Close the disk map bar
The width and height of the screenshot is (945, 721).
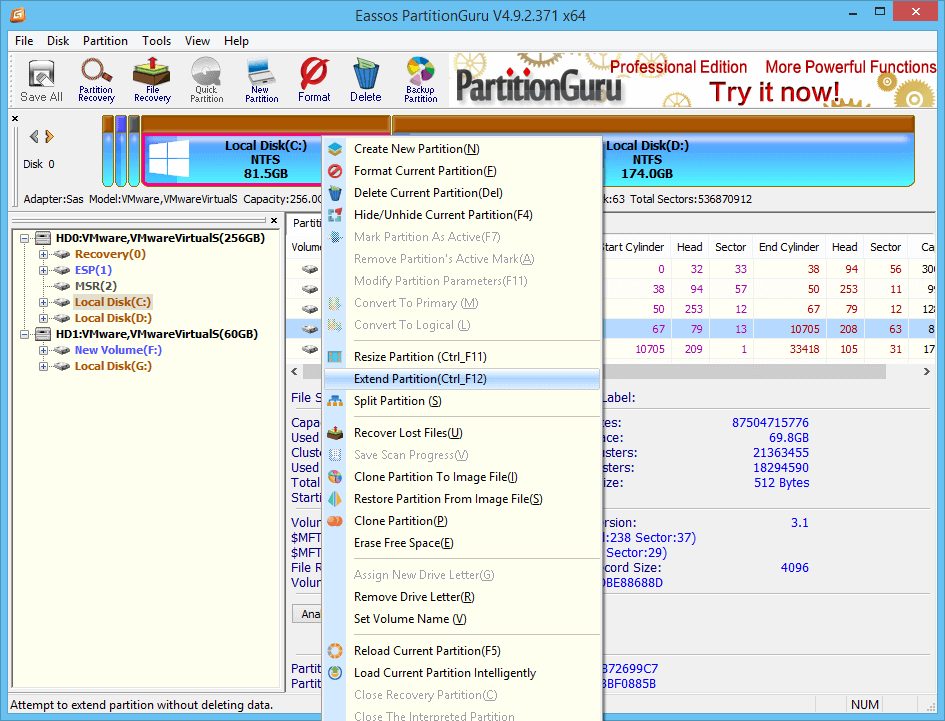[x=15, y=119]
